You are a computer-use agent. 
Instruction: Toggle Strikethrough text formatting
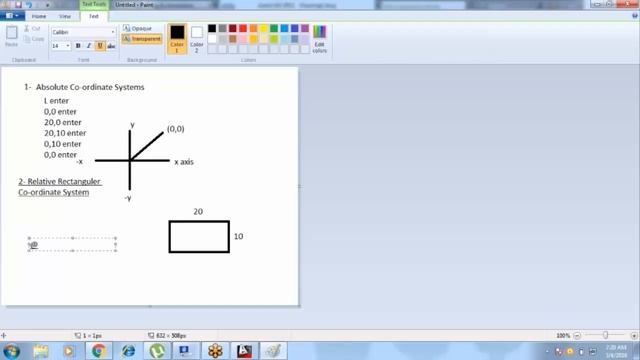(x=111, y=46)
